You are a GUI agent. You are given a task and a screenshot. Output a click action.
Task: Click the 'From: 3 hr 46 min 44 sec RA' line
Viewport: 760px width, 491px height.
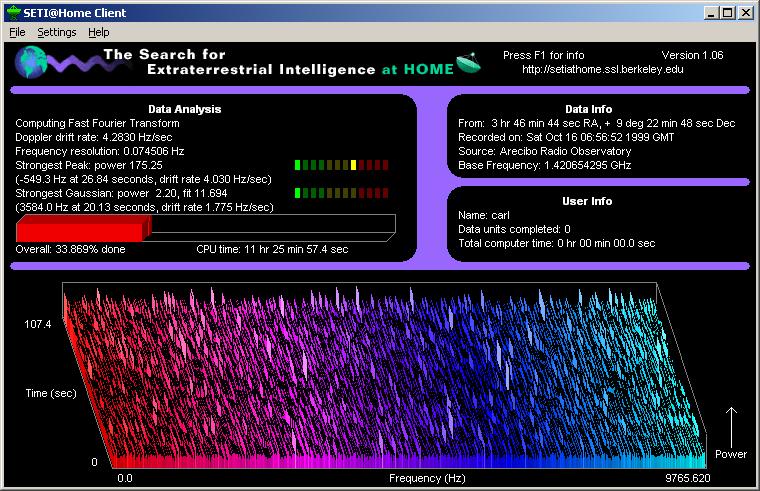tap(597, 124)
